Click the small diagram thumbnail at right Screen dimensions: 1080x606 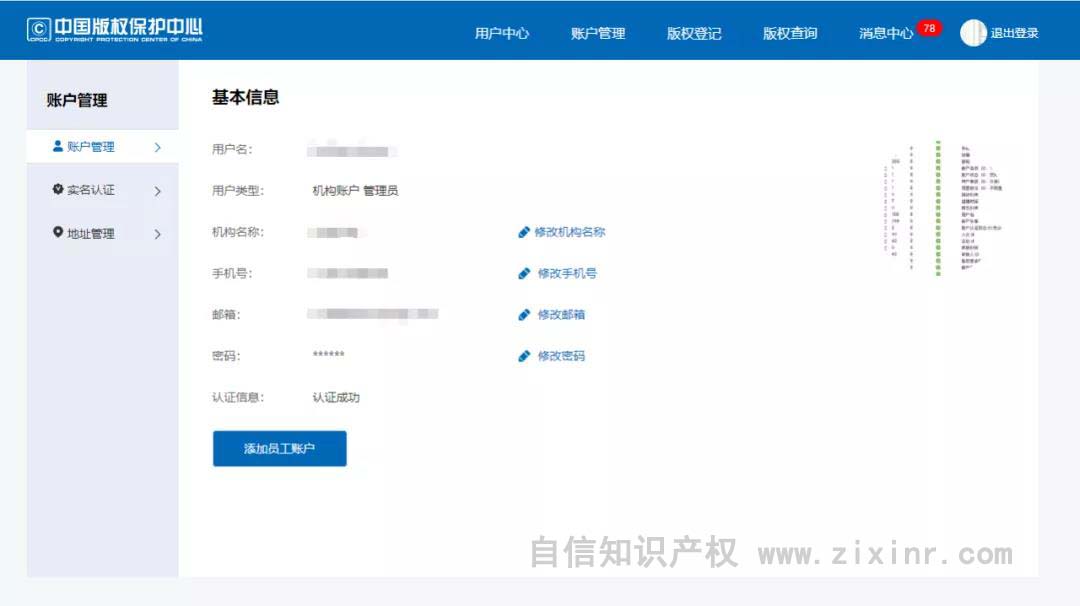tap(942, 207)
